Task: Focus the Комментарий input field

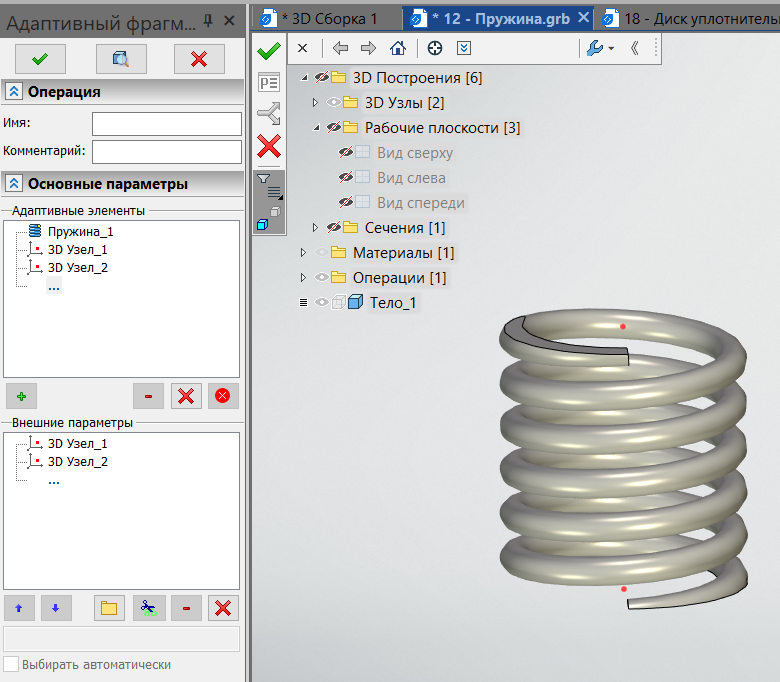Action: click(167, 152)
